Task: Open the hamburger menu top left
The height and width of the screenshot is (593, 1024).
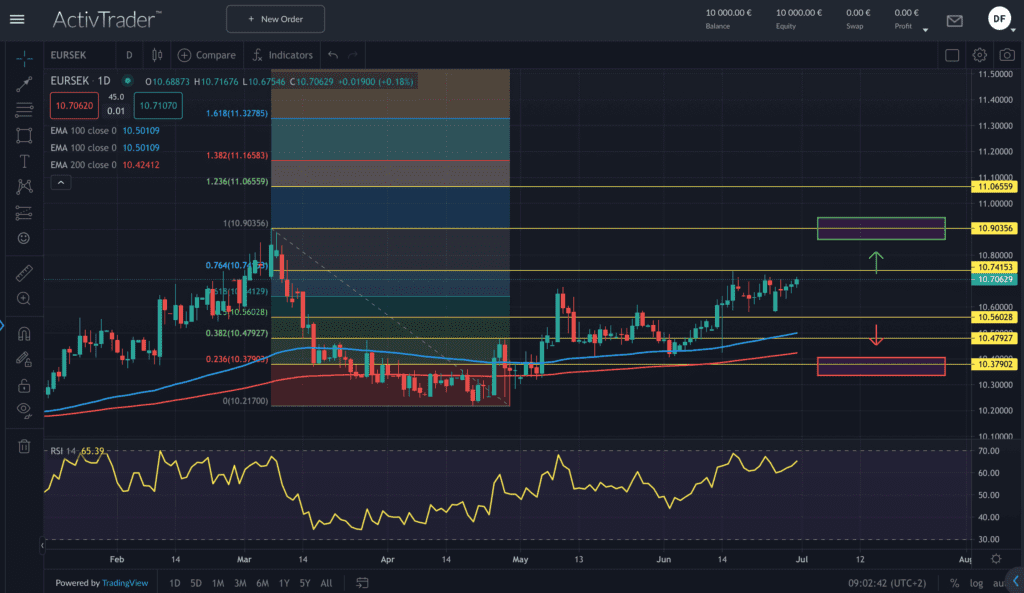Action: 17,19
